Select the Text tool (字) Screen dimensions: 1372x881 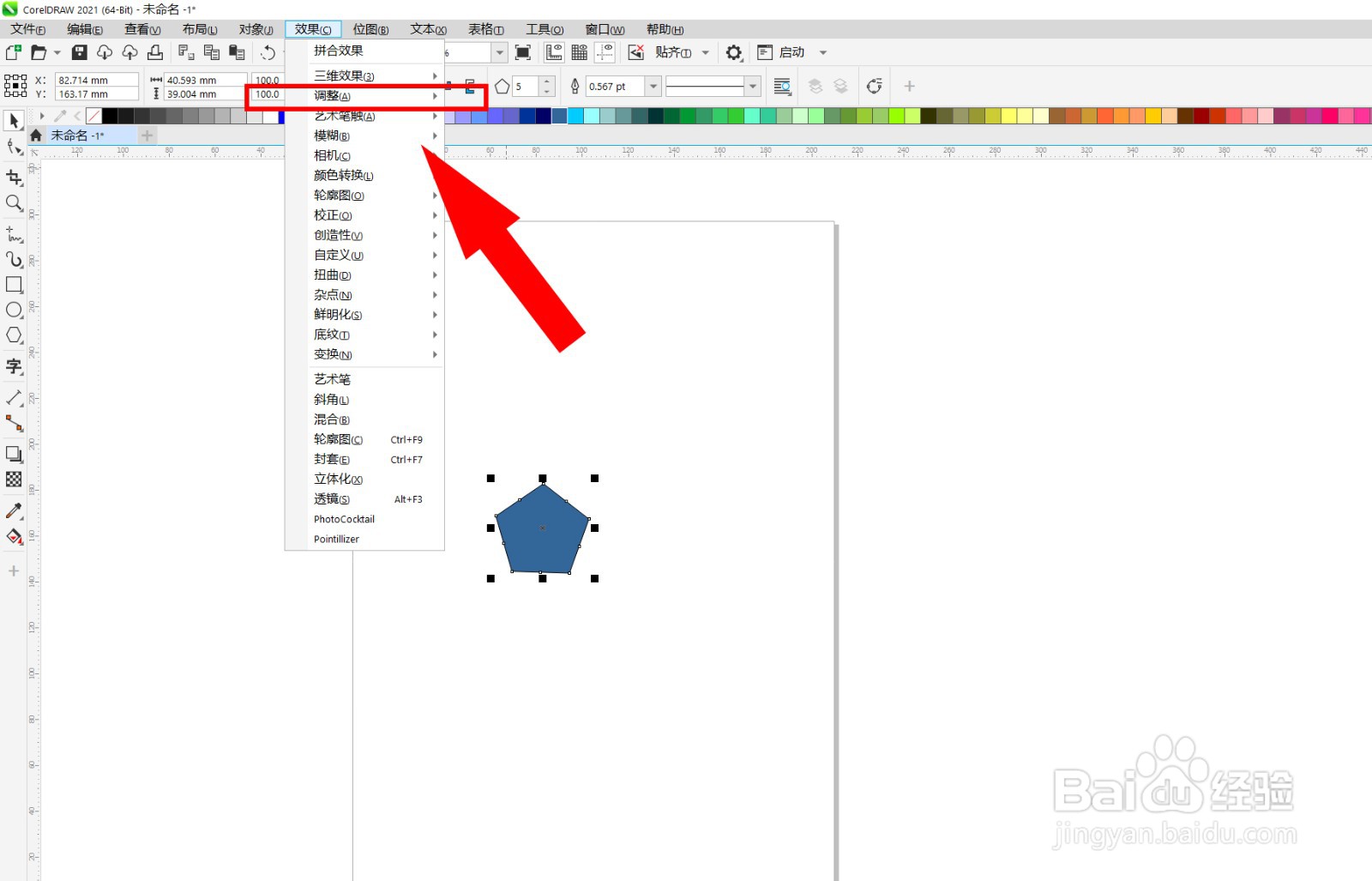click(x=14, y=366)
